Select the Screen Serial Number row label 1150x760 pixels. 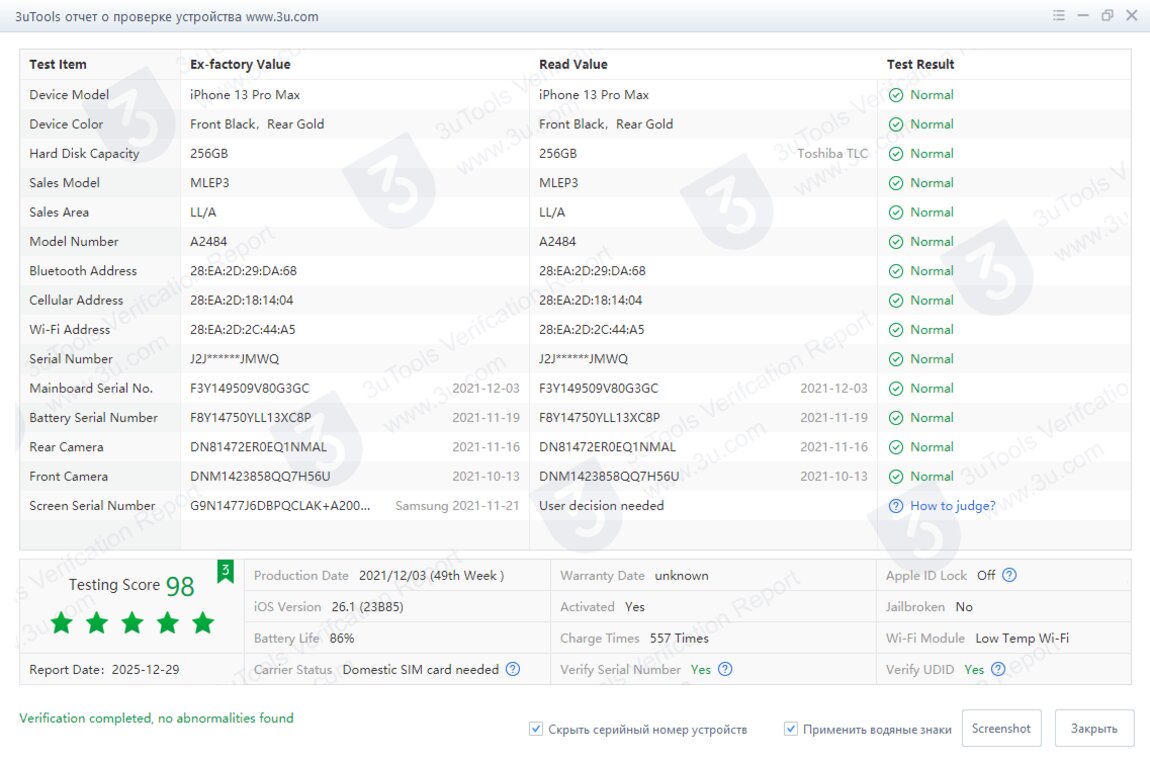92,506
